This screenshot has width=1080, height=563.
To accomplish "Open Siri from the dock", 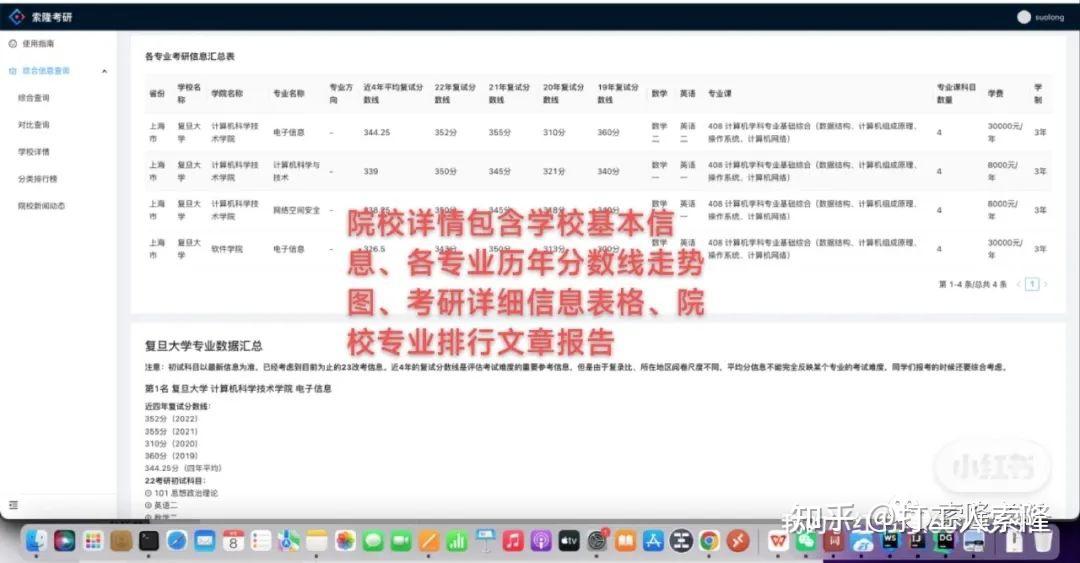I will coord(64,541).
